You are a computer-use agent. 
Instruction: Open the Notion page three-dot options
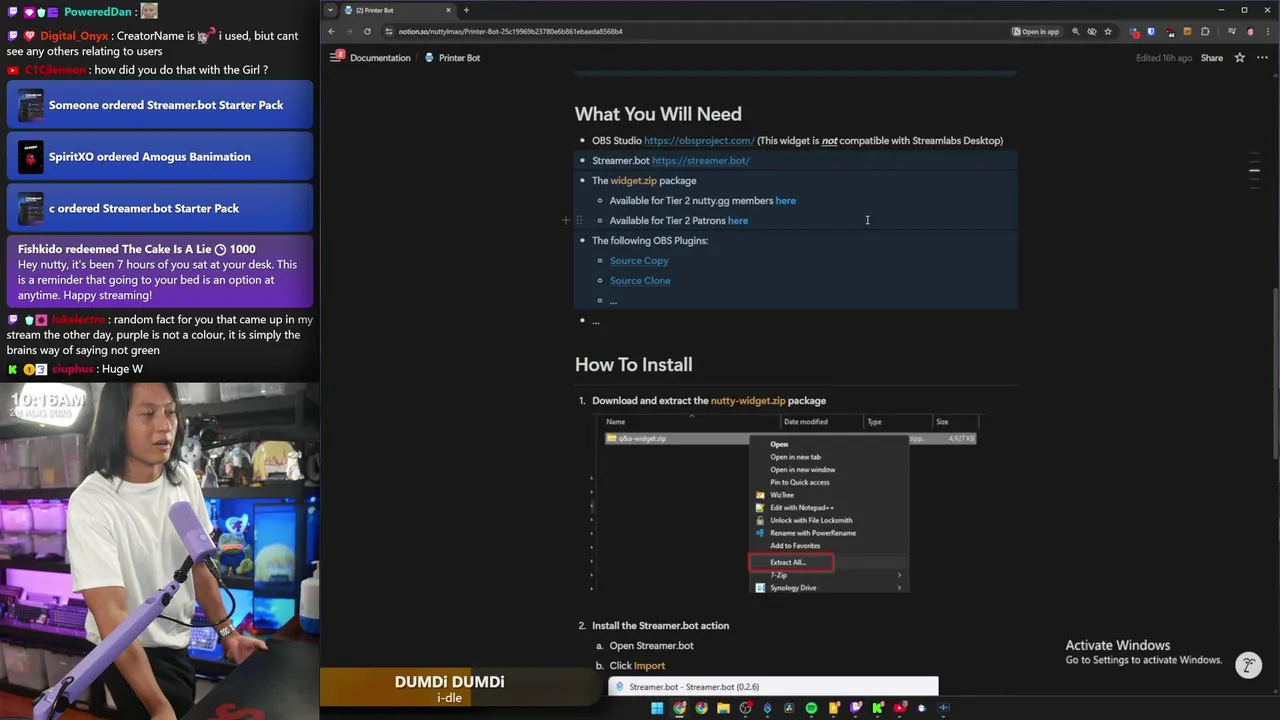coord(1262,58)
